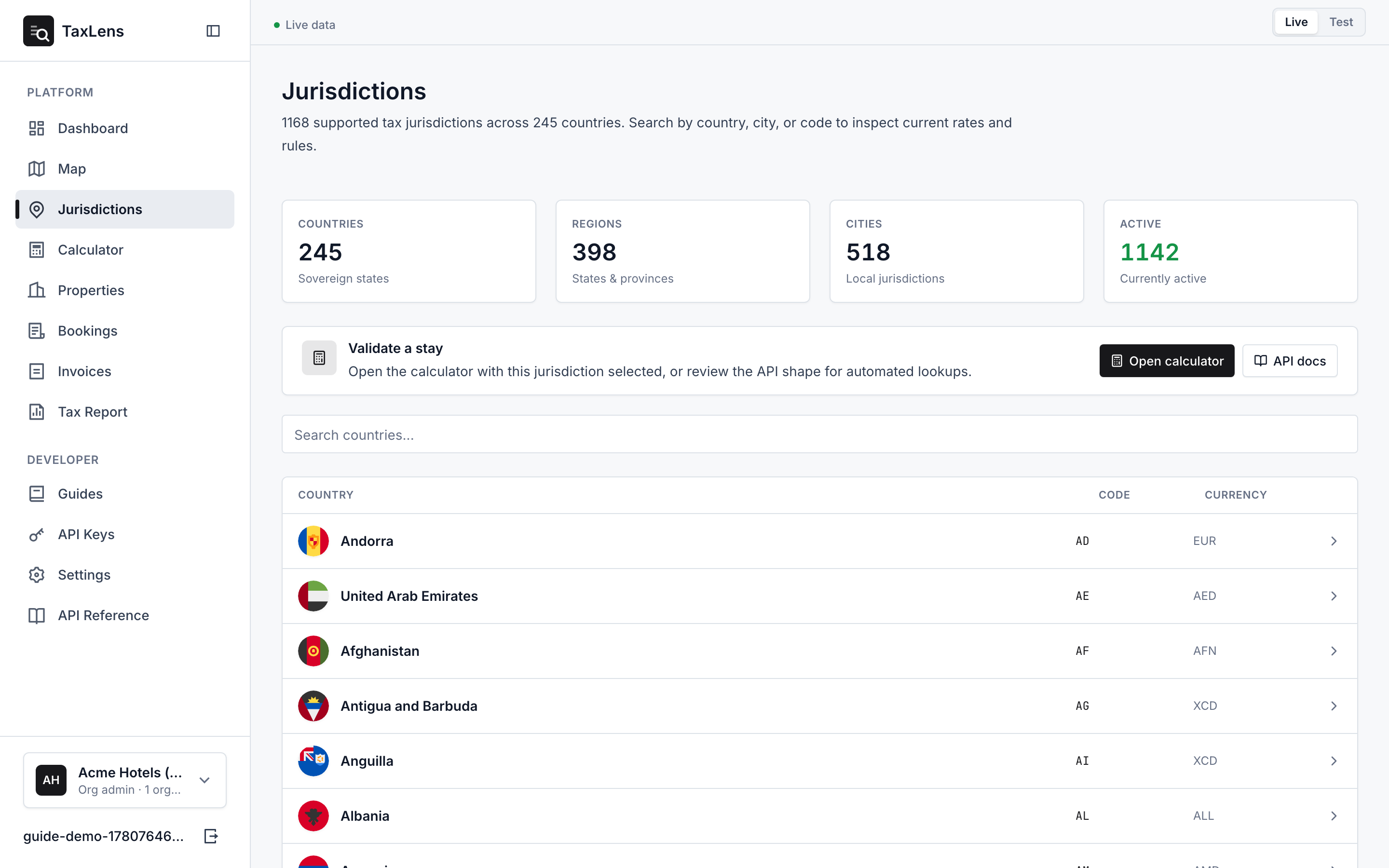Image resolution: width=1389 pixels, height=868 pixels.
Task: Click the Search countries input field
Action: 819,434
